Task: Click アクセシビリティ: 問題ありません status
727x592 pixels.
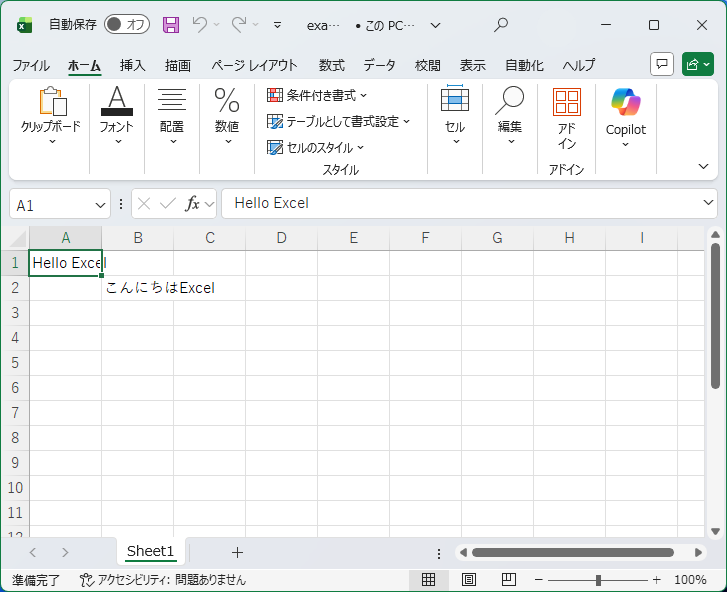Action: tap(163, 580)
